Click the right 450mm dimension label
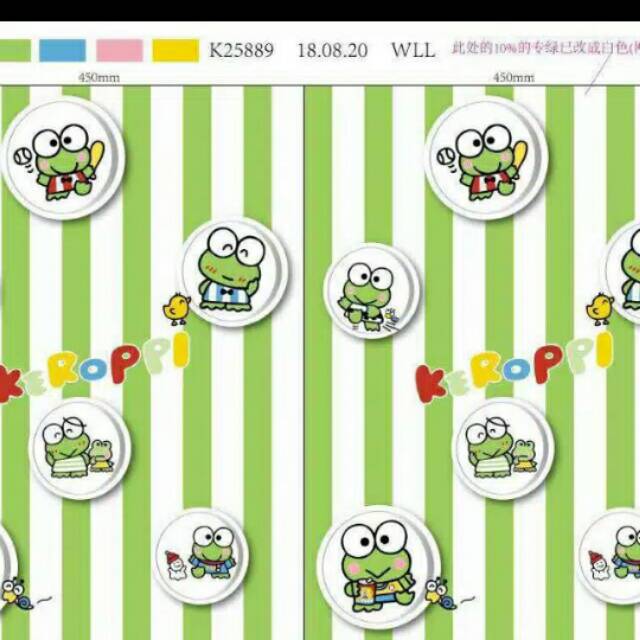Screen dimensions: 640x640 pos(514,77)
